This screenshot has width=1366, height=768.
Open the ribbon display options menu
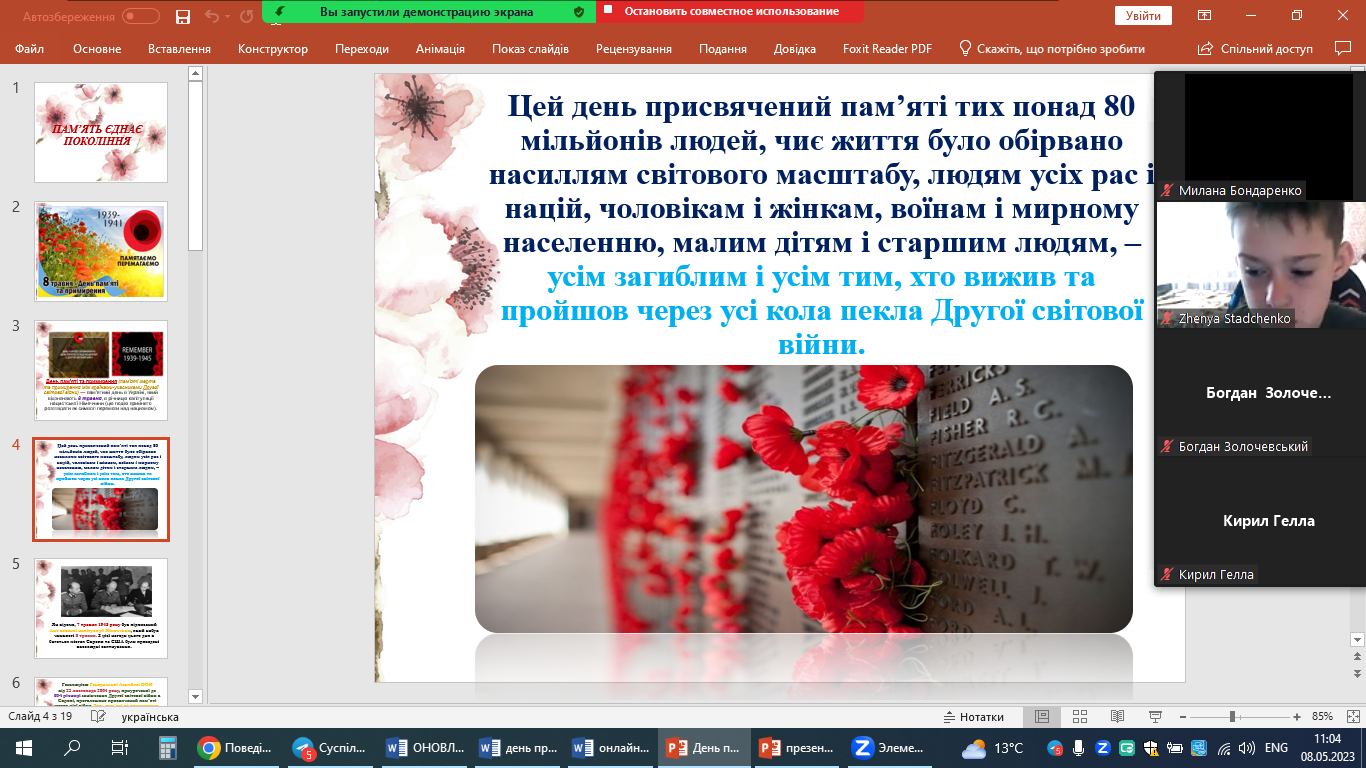point(1206,16)
